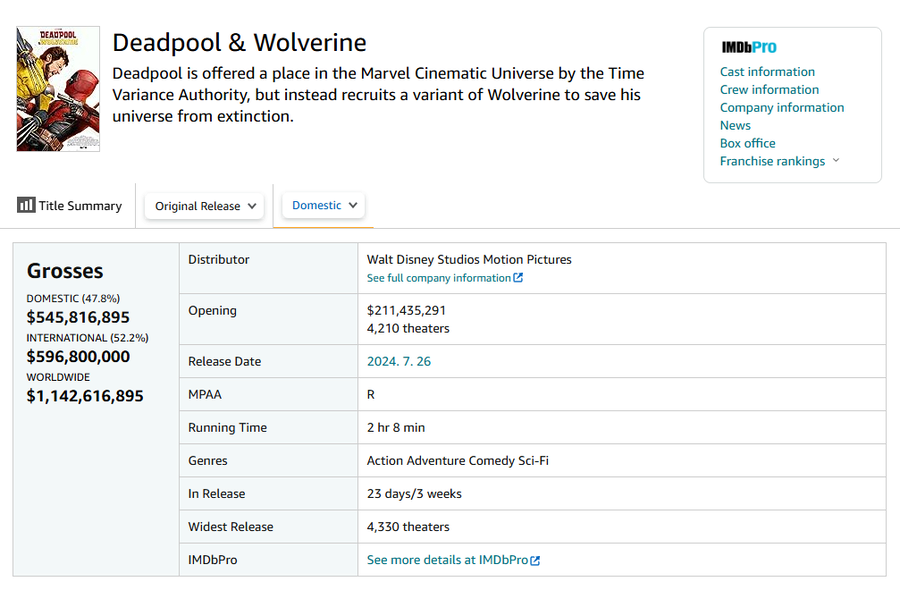Click See full company information link
Screen dimensions: 900x590
[x=438, y=278]
